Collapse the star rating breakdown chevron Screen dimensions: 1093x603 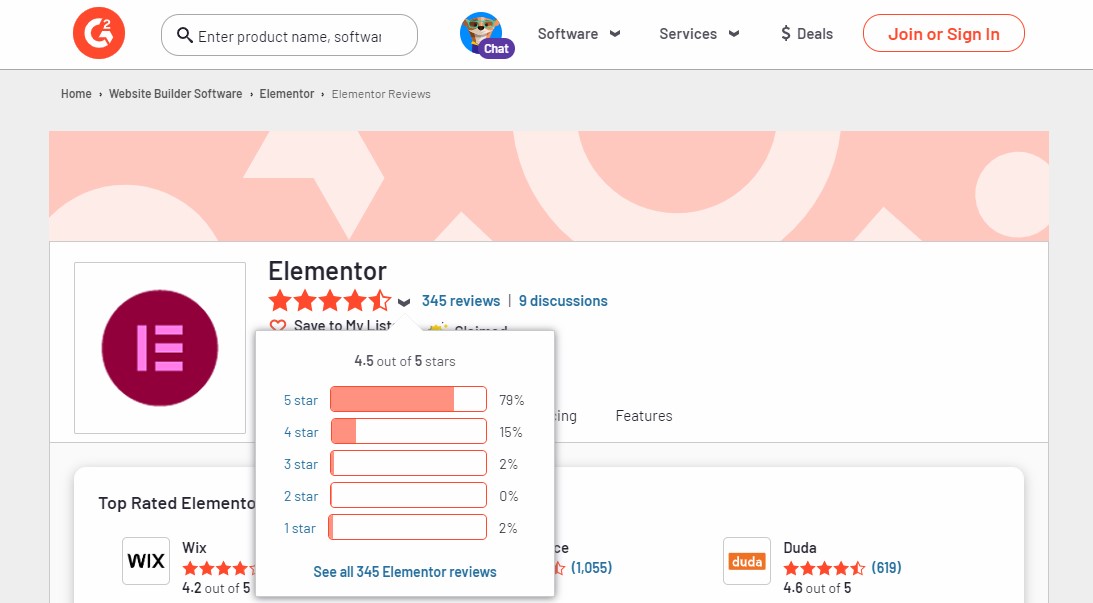point(404,302)
